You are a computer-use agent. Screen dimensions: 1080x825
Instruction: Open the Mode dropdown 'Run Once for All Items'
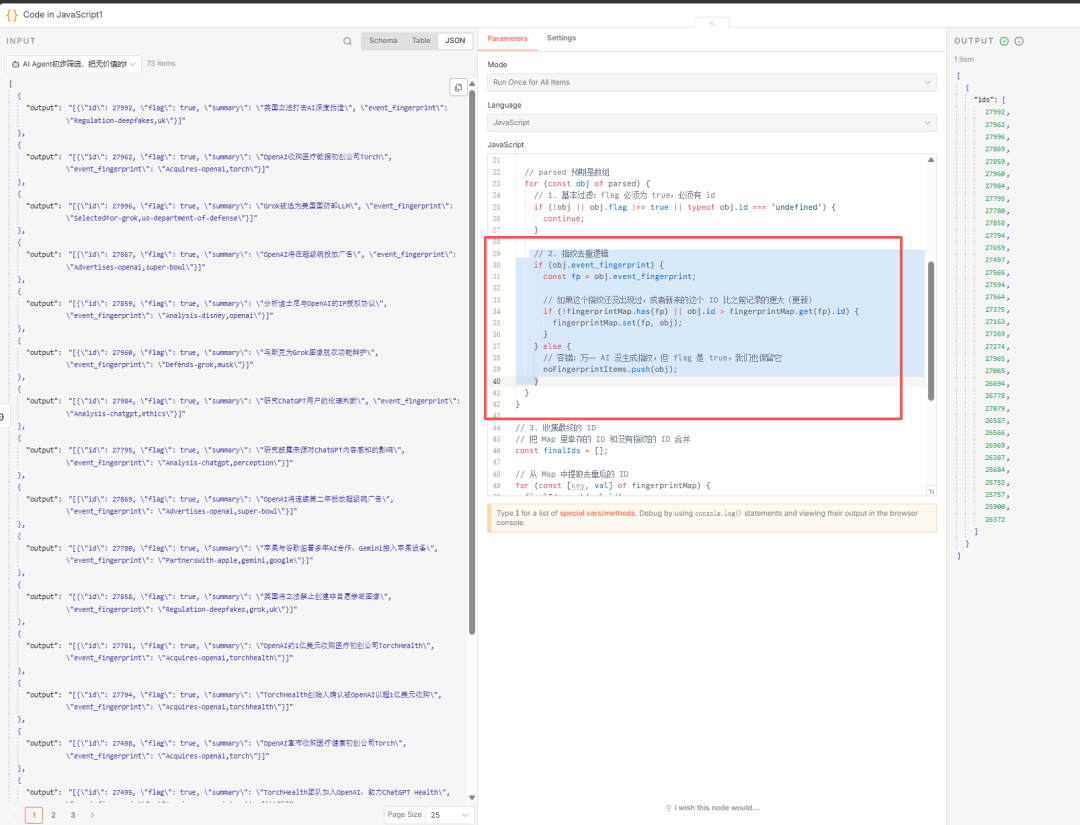coord(712,82)
